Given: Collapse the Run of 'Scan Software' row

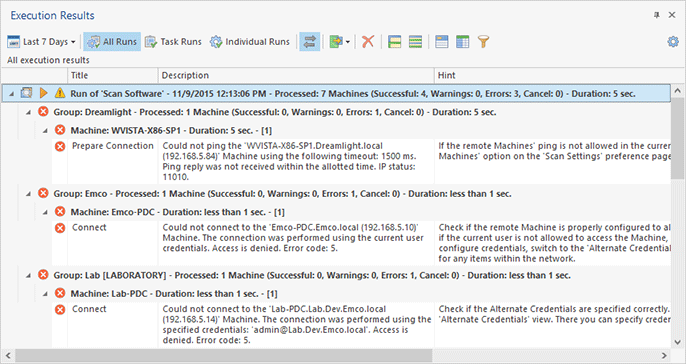Looking at the screenshot, I should click(12, 93).
